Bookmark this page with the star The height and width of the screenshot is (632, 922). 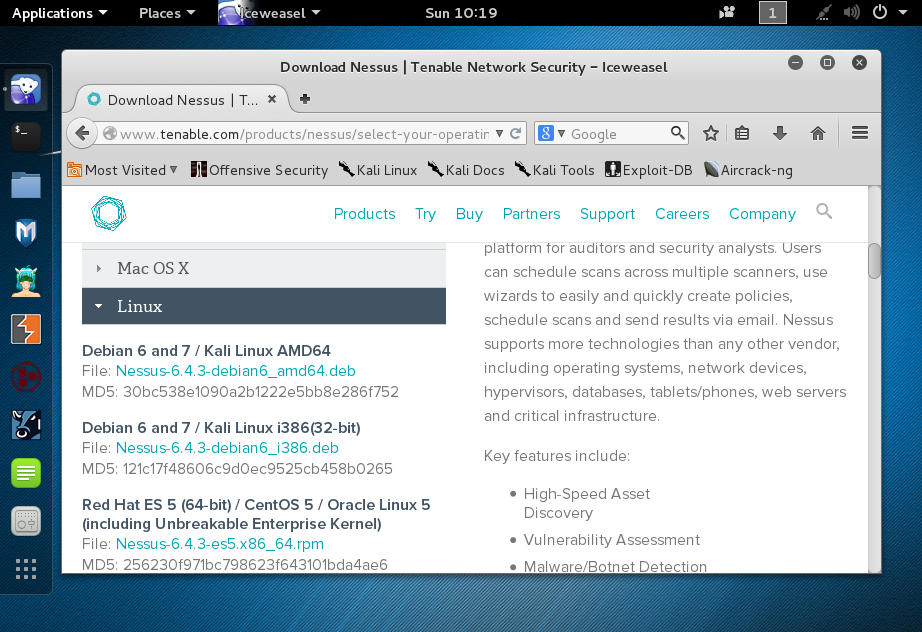[711, 133]
